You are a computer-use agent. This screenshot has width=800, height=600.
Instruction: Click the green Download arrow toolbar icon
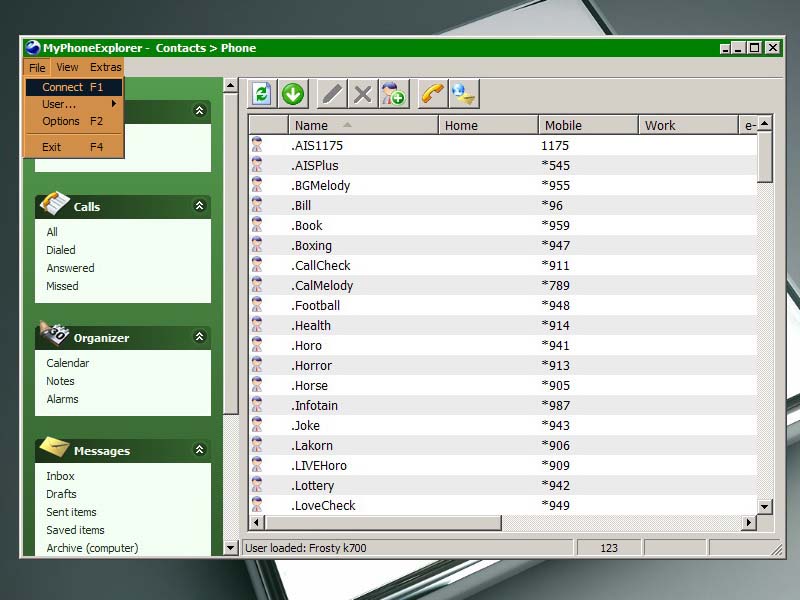(293, 94)
